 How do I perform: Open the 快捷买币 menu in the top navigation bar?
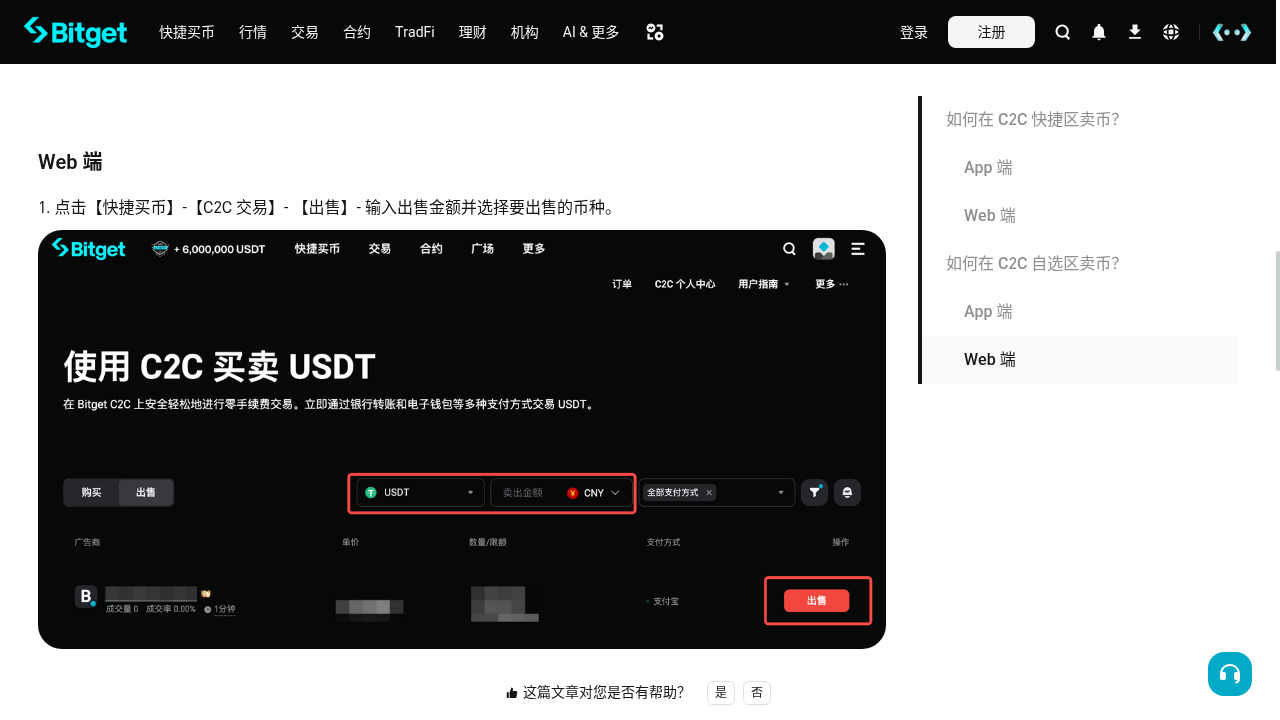(187, 32)
